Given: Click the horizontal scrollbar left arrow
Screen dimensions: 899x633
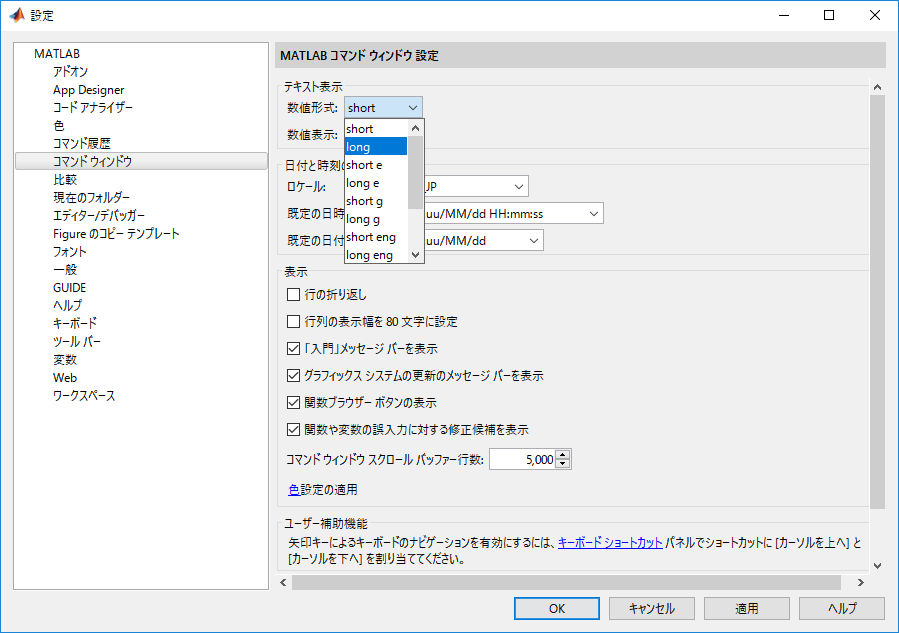Looking at the screenshot, I should coord(283,583).
